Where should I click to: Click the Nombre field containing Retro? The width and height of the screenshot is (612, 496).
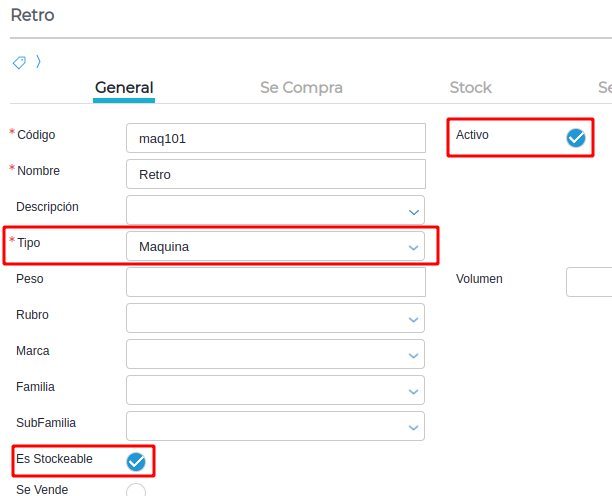pyautogui.click(x=275, y=174)
